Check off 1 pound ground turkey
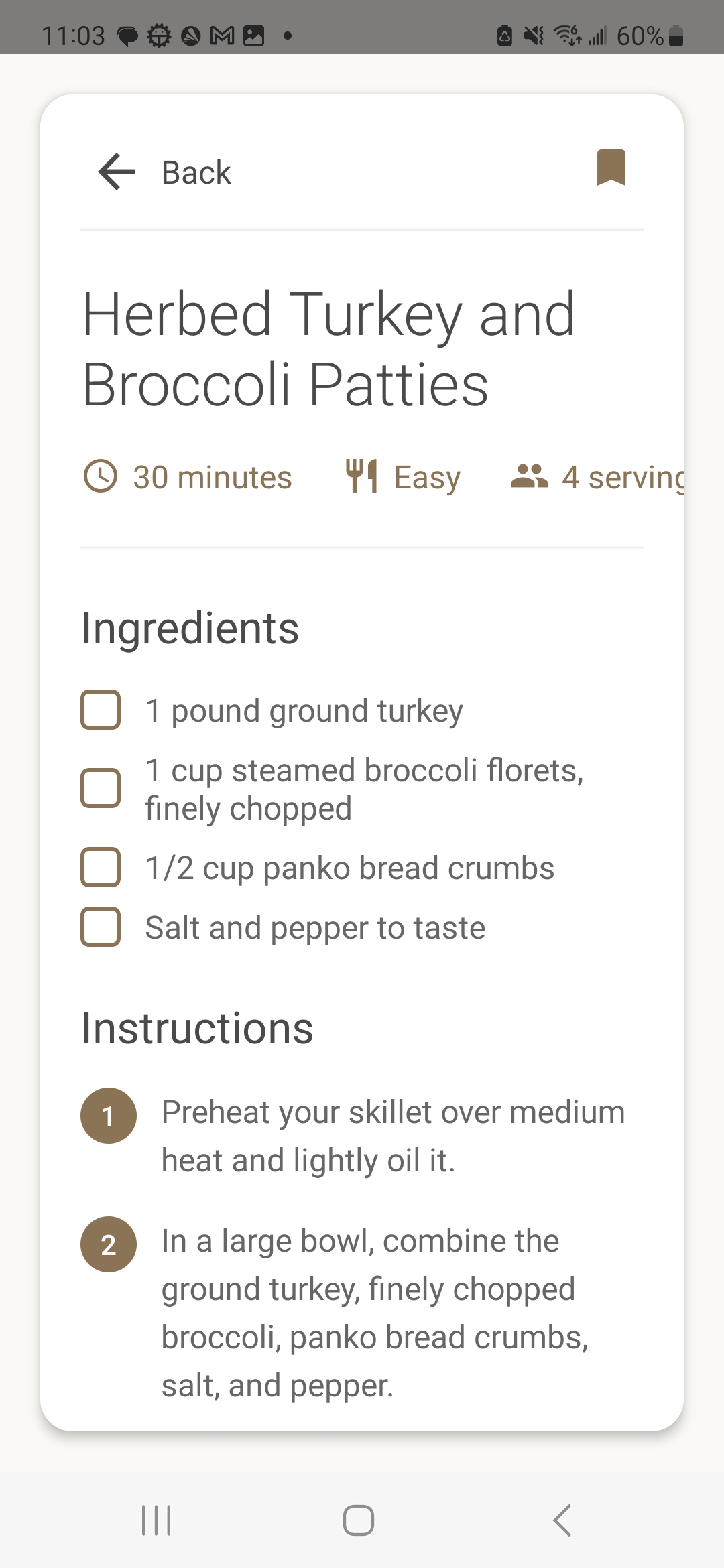The image size is (724, 1568). 101,710
